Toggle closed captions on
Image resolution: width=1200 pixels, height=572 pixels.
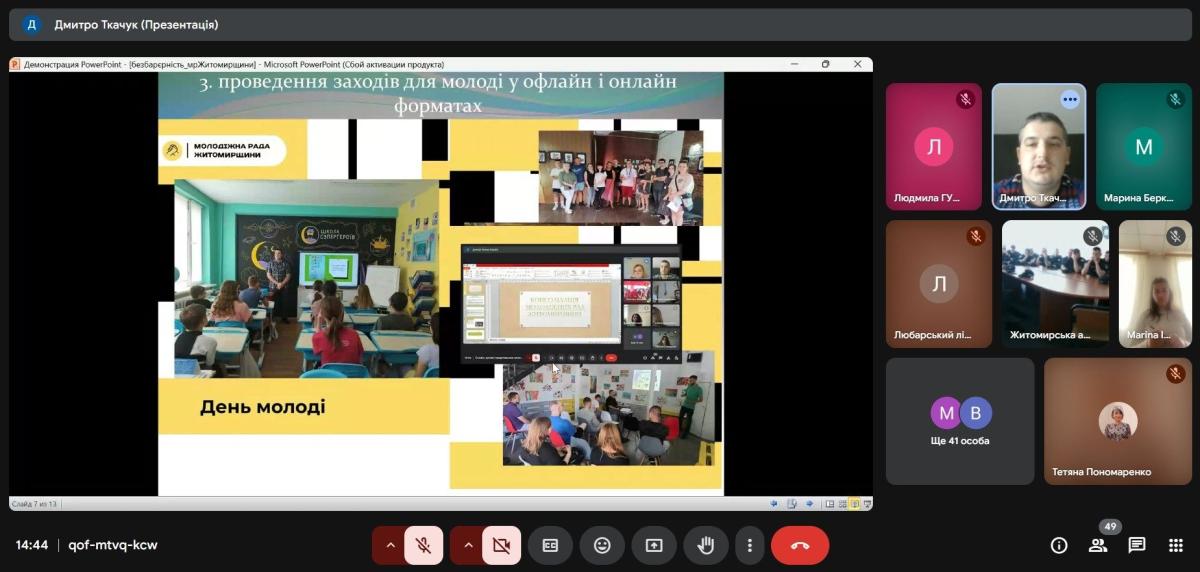click(x=550, y=545)
